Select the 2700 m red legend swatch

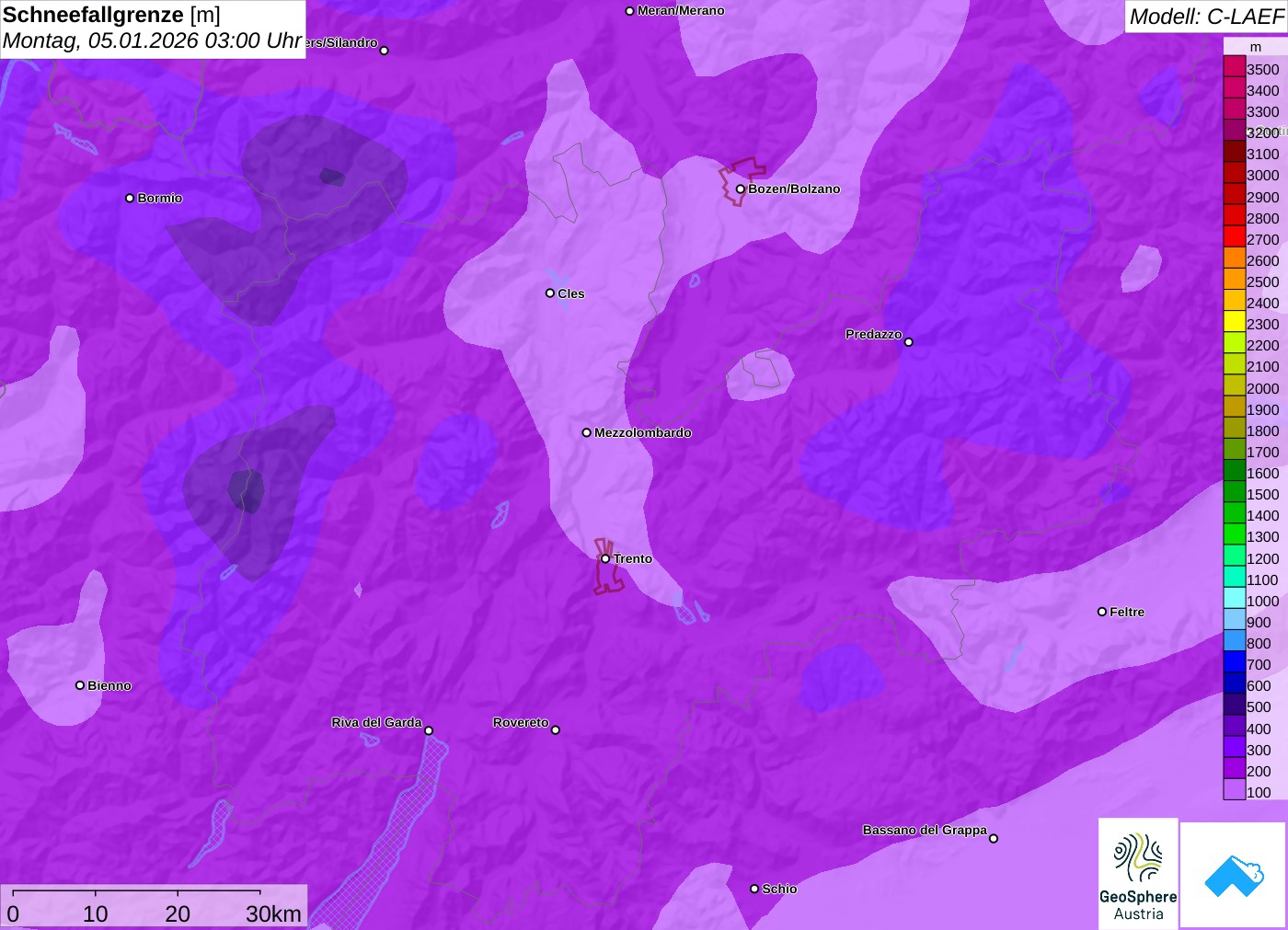(1234, 237)
